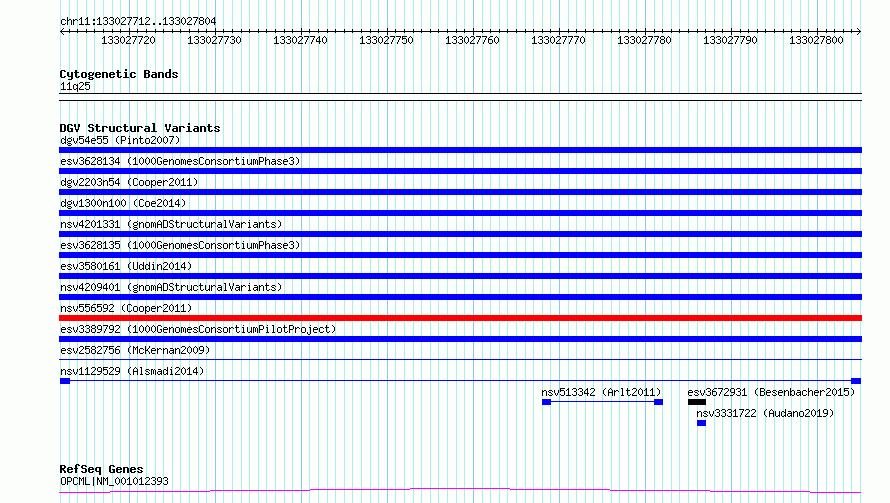This screenshot has width=890, height=503.
Task: Select the nsv513342 blue feature glyph
Action: (x=602, y=402)
